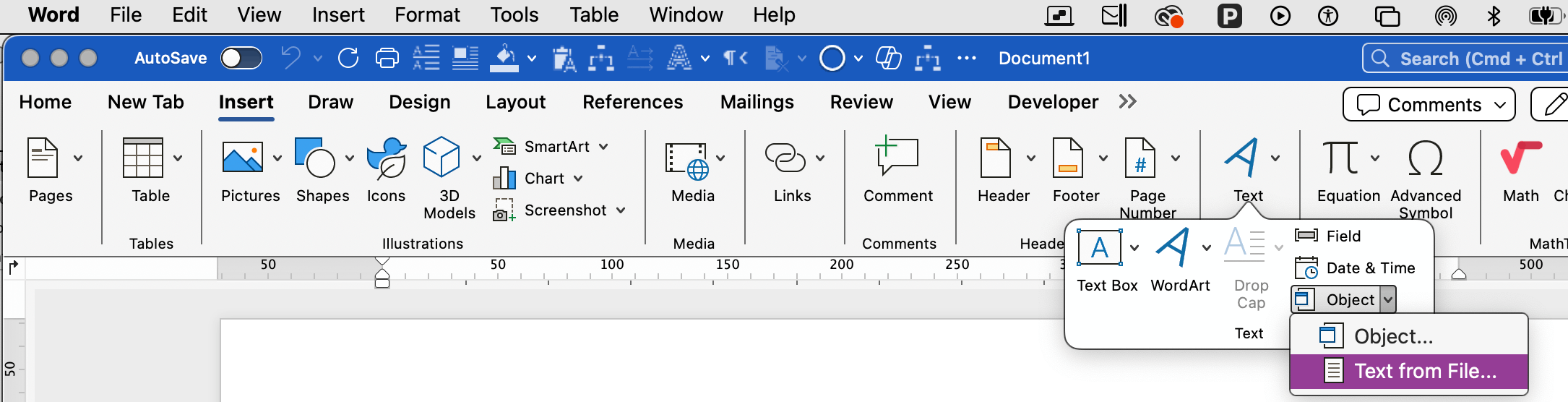Open the Equation dropdown arrow
1568x402 pixels.
click(x=1374, y=158)
